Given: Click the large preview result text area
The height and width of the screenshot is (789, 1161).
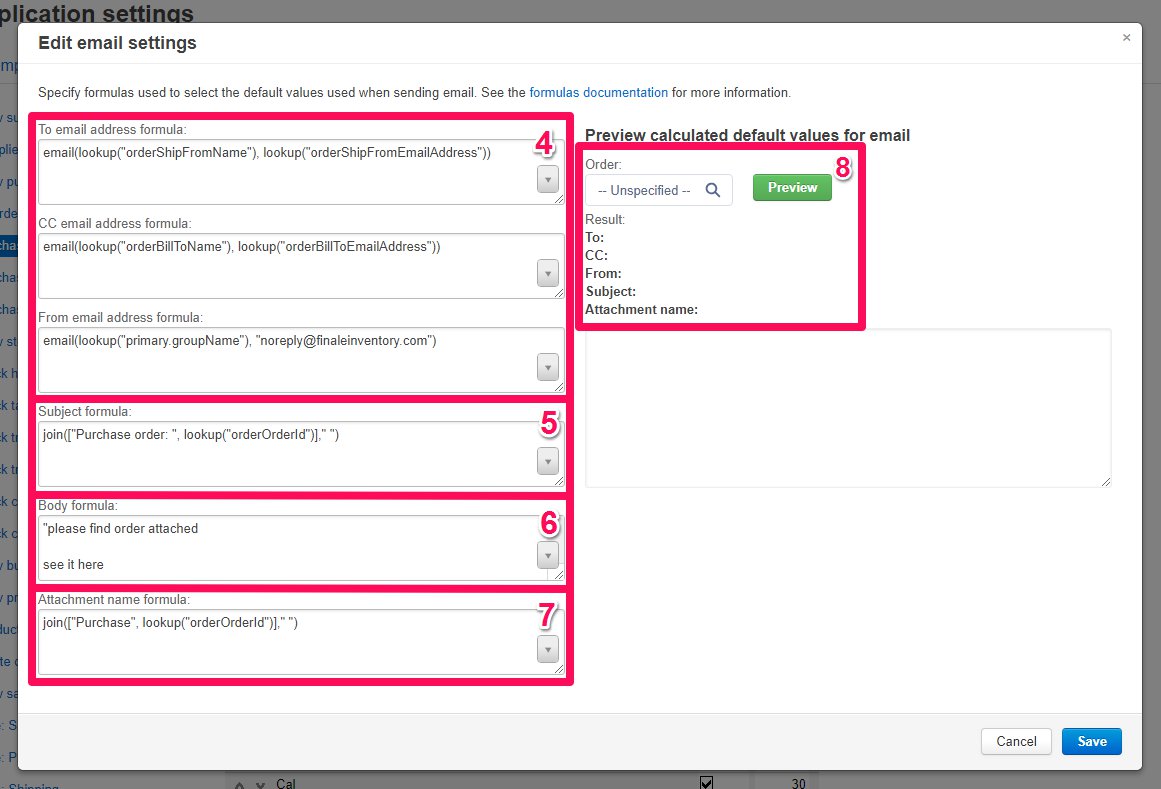Looking at the screenshot, I should (849, 408).
